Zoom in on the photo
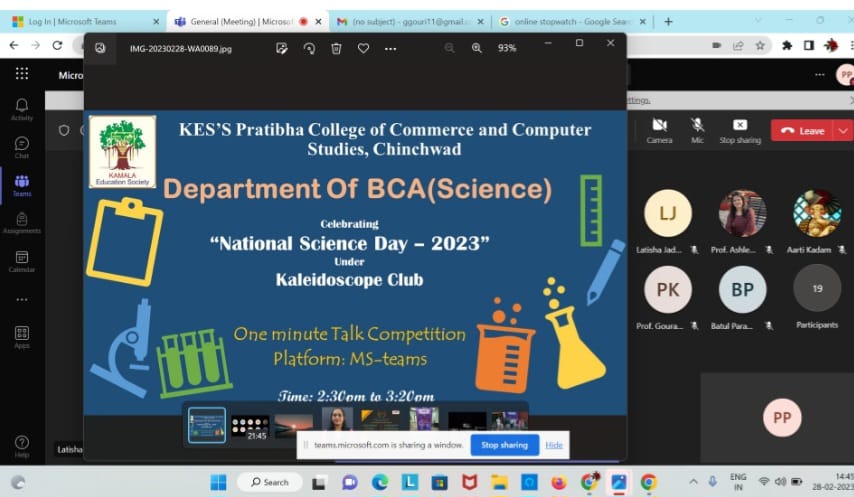Image resolution: width=854 pixels, height=497 pixels. pos(476,48)
